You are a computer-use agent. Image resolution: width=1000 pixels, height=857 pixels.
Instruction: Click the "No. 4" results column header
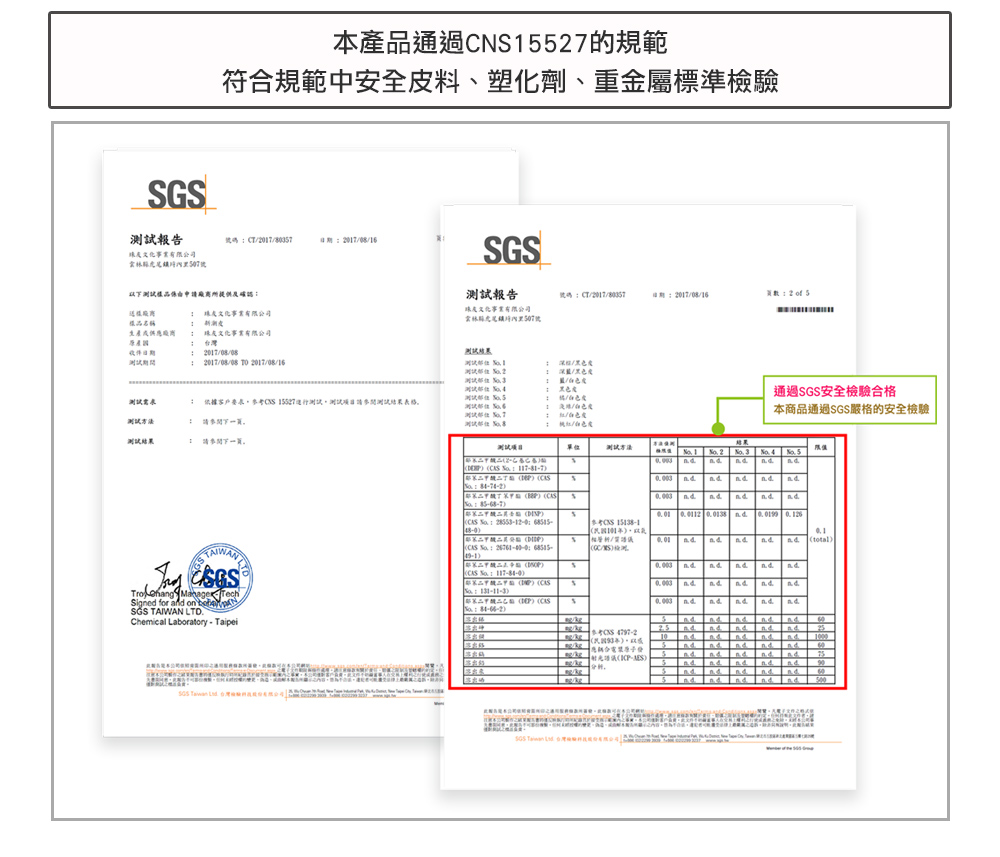[x=768, y=452]
